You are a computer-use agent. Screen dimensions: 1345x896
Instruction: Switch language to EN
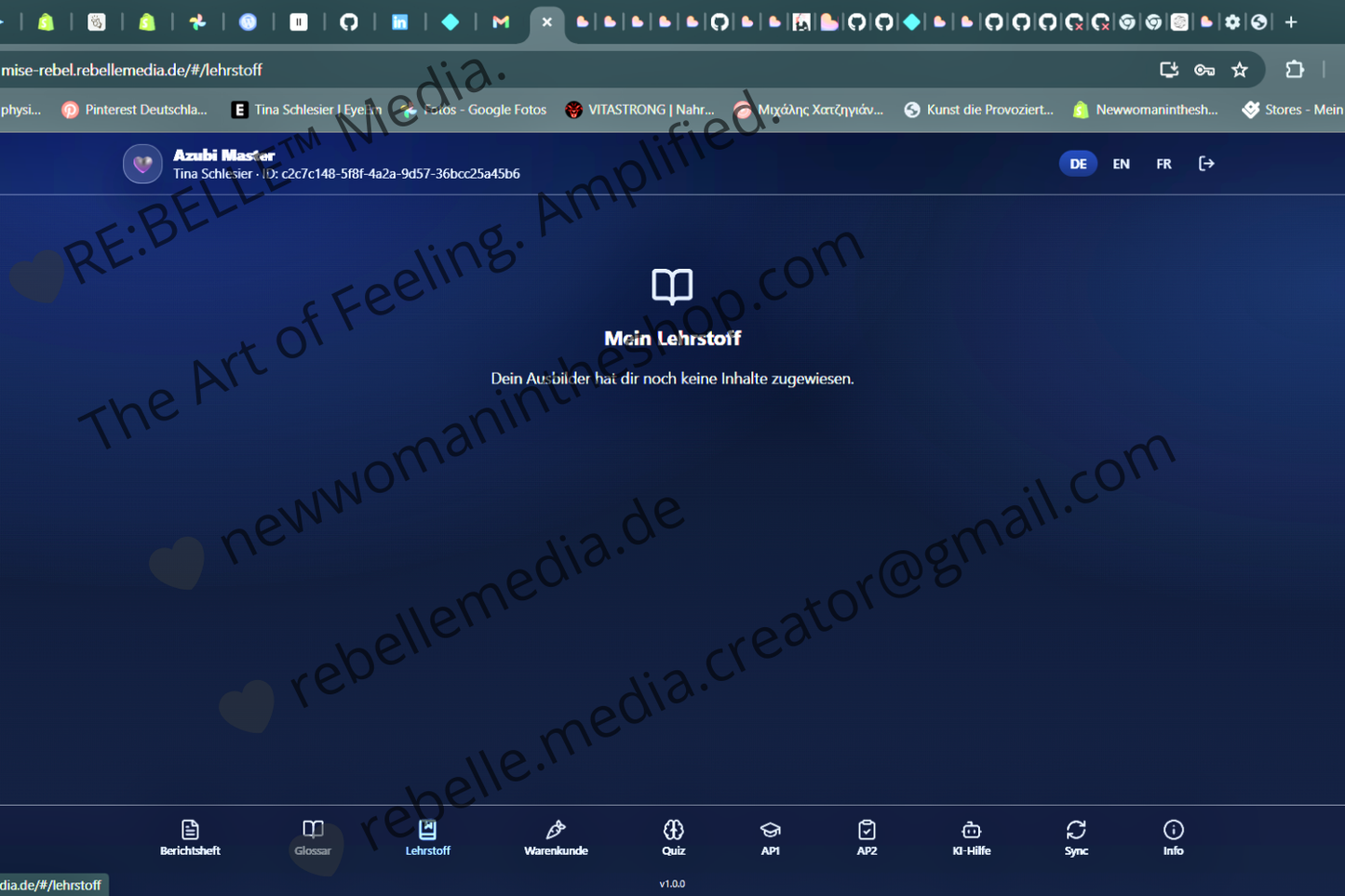(x=1121, y=163)
